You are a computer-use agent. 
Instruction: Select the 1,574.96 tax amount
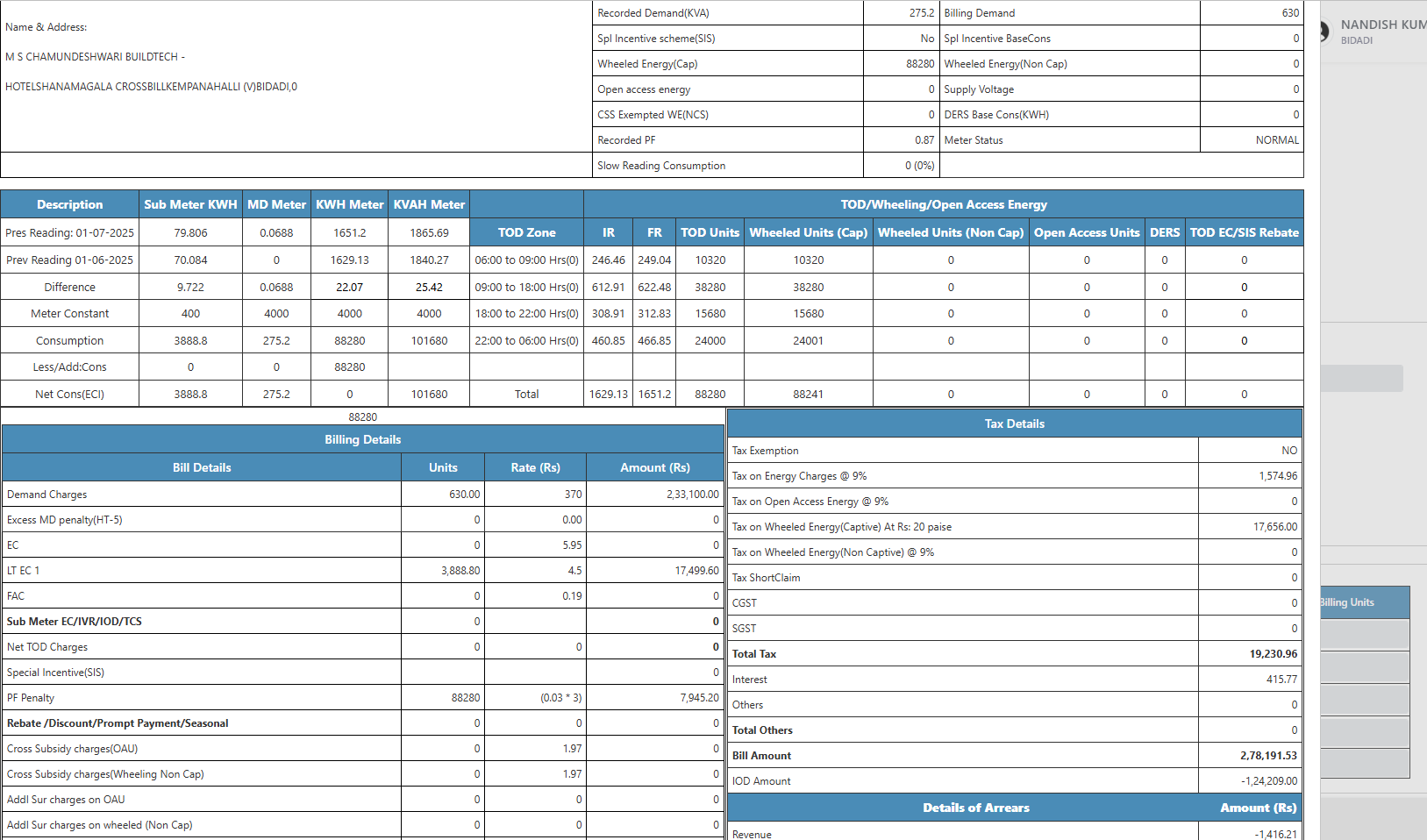click(x=1278, y=476)
